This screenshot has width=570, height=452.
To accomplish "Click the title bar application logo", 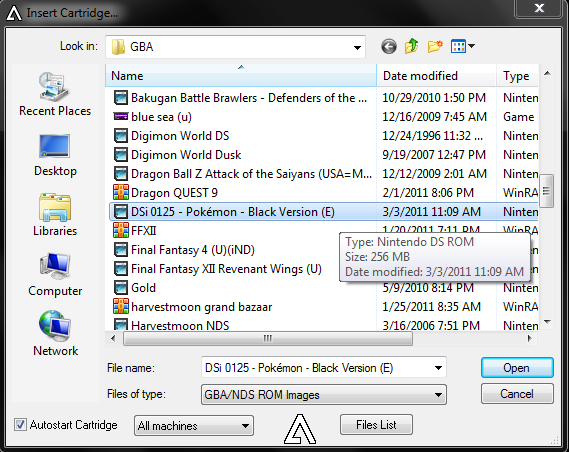I will coord(14,14).
